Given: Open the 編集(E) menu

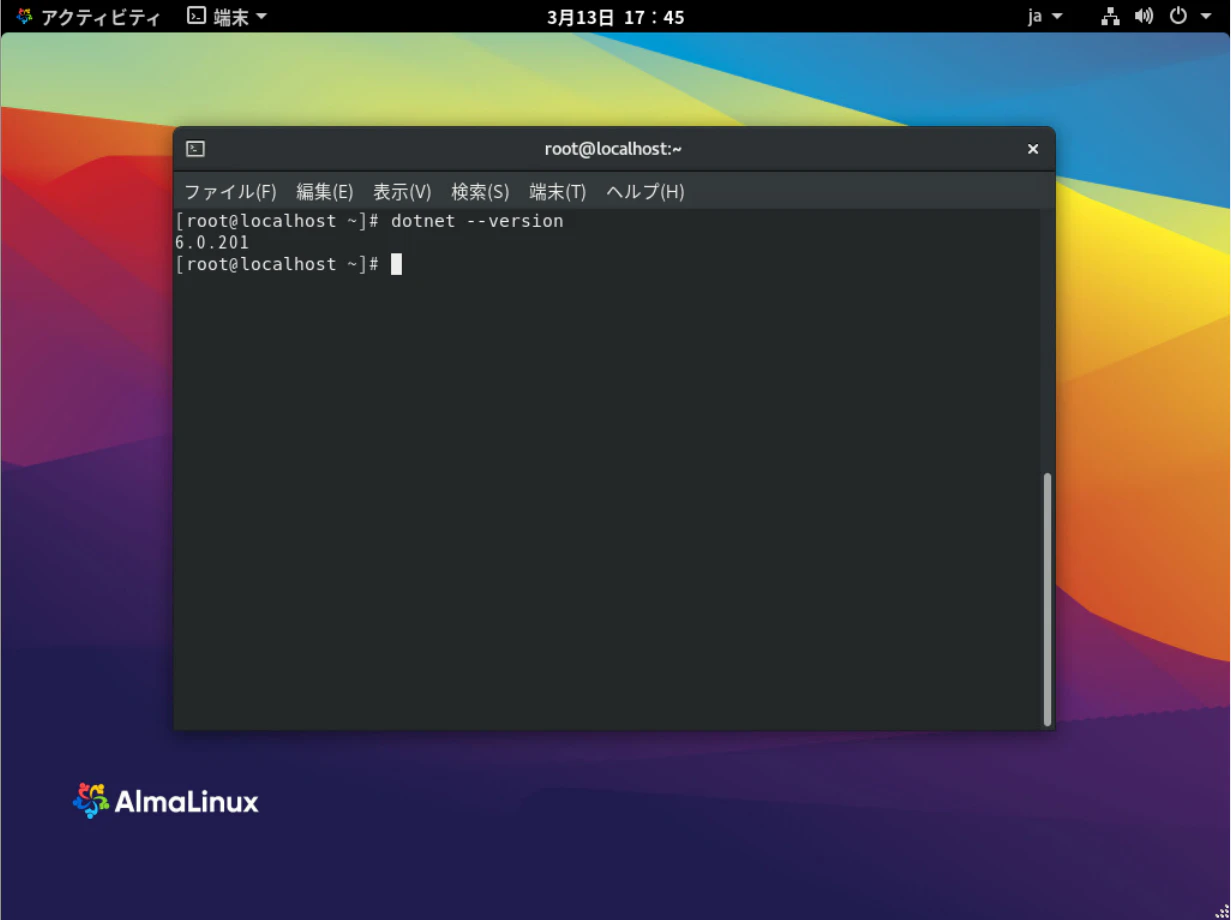Looking at the screenshot, I should pyautogui.click(x=325, y=191).
